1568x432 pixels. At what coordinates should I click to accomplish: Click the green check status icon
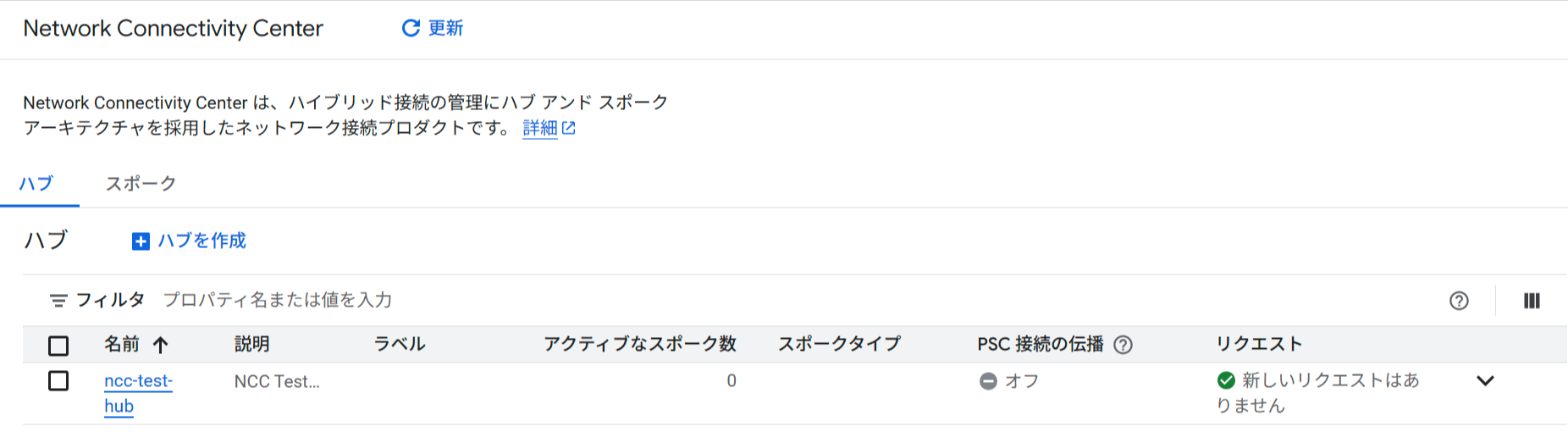[1226, 380]
